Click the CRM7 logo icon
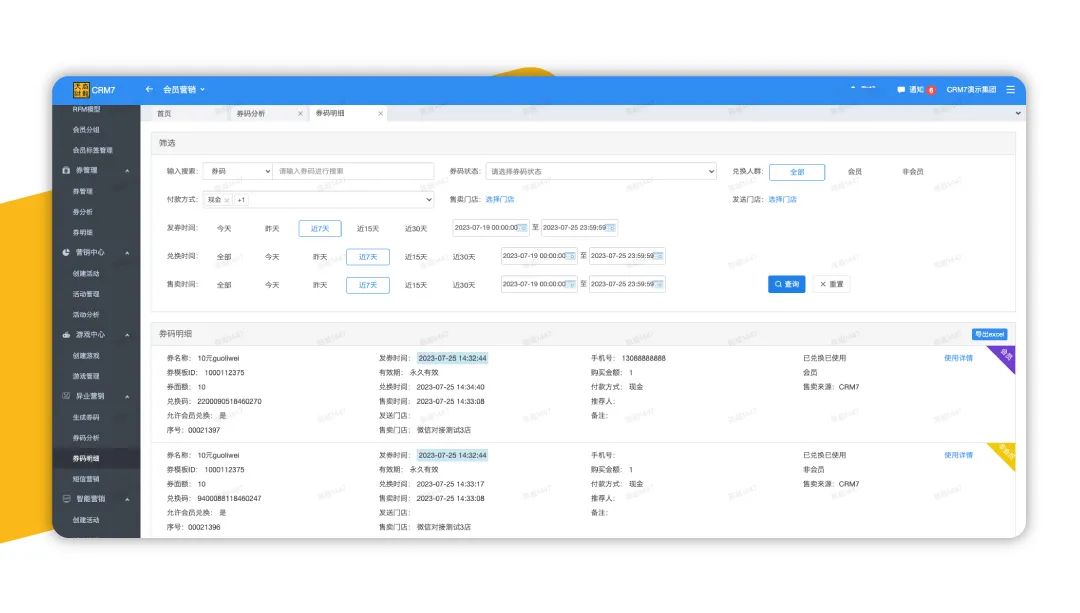This screenshot has width=1080, height=613. pos(81,90)
